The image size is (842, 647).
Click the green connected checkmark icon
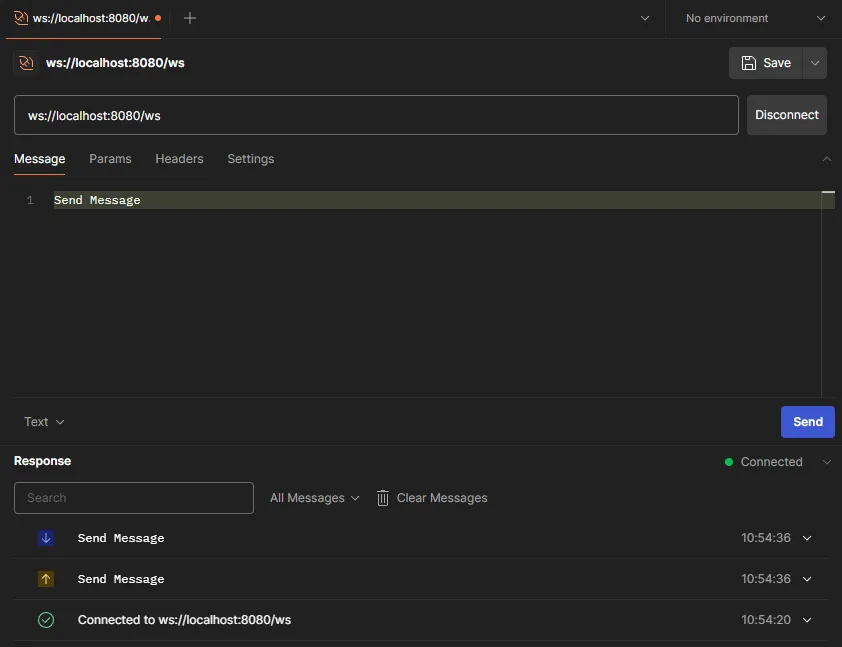coord(46,620)
